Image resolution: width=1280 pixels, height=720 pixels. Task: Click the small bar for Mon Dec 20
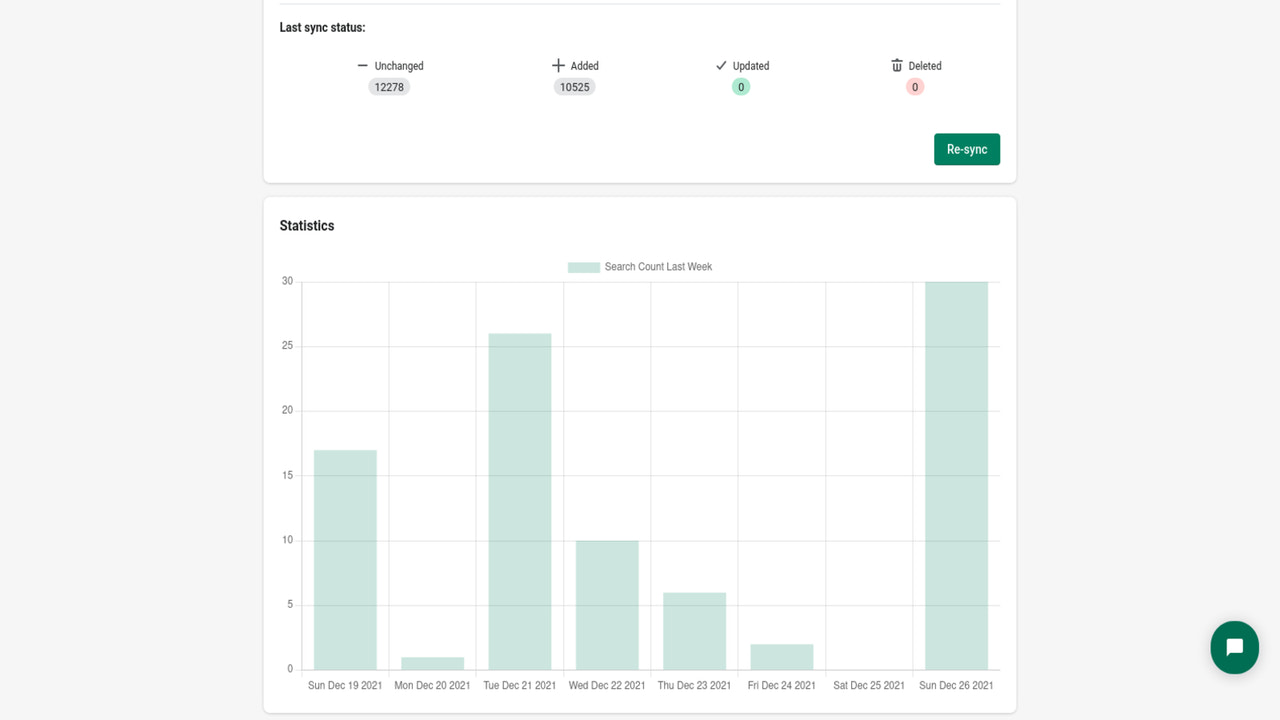[x=432, y=663]
